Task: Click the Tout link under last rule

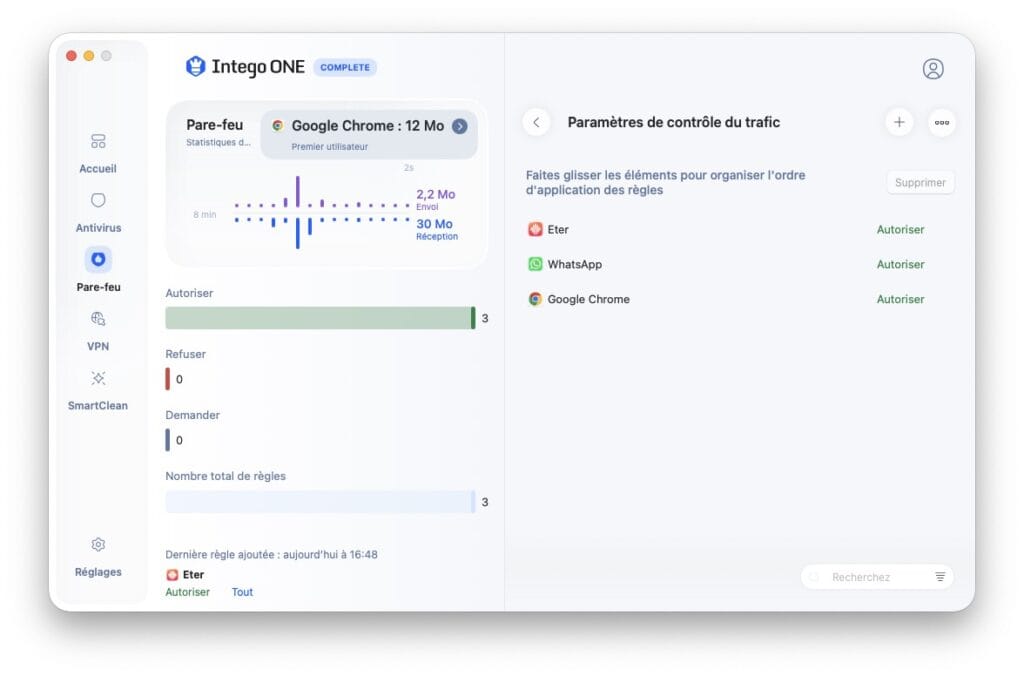Action: point(242,592)
